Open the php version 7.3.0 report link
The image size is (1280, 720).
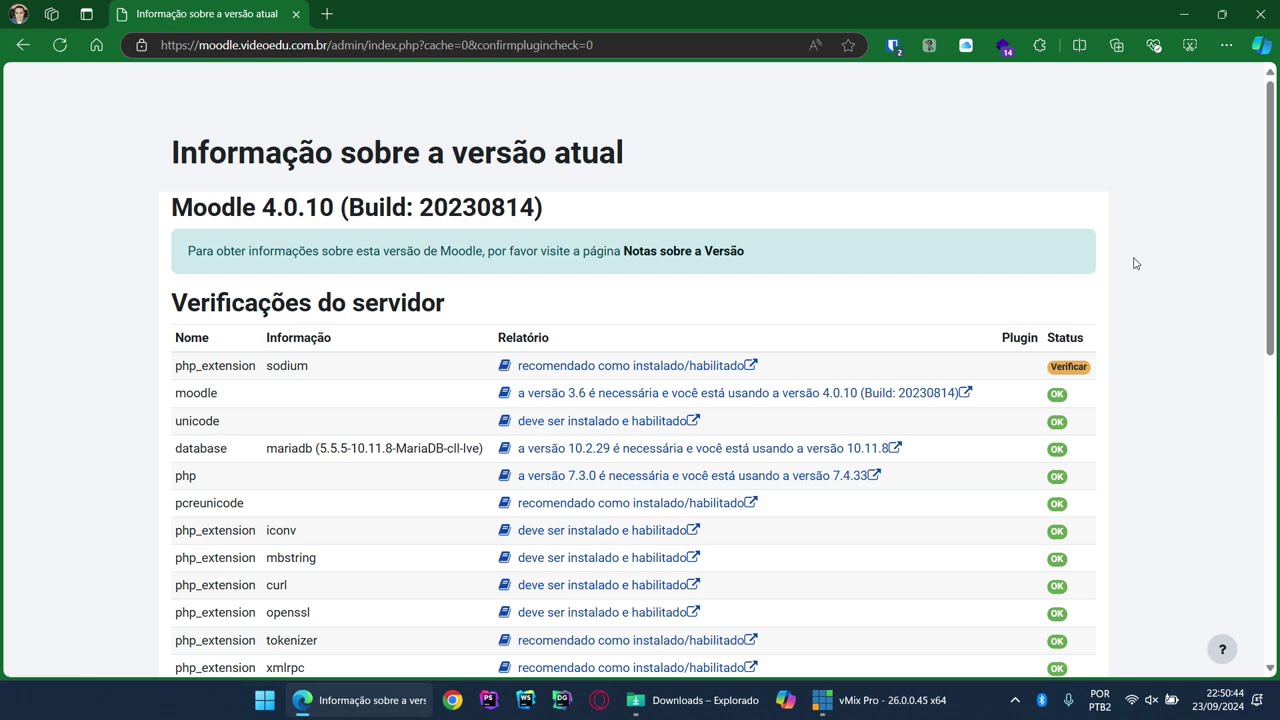[698, 476]
